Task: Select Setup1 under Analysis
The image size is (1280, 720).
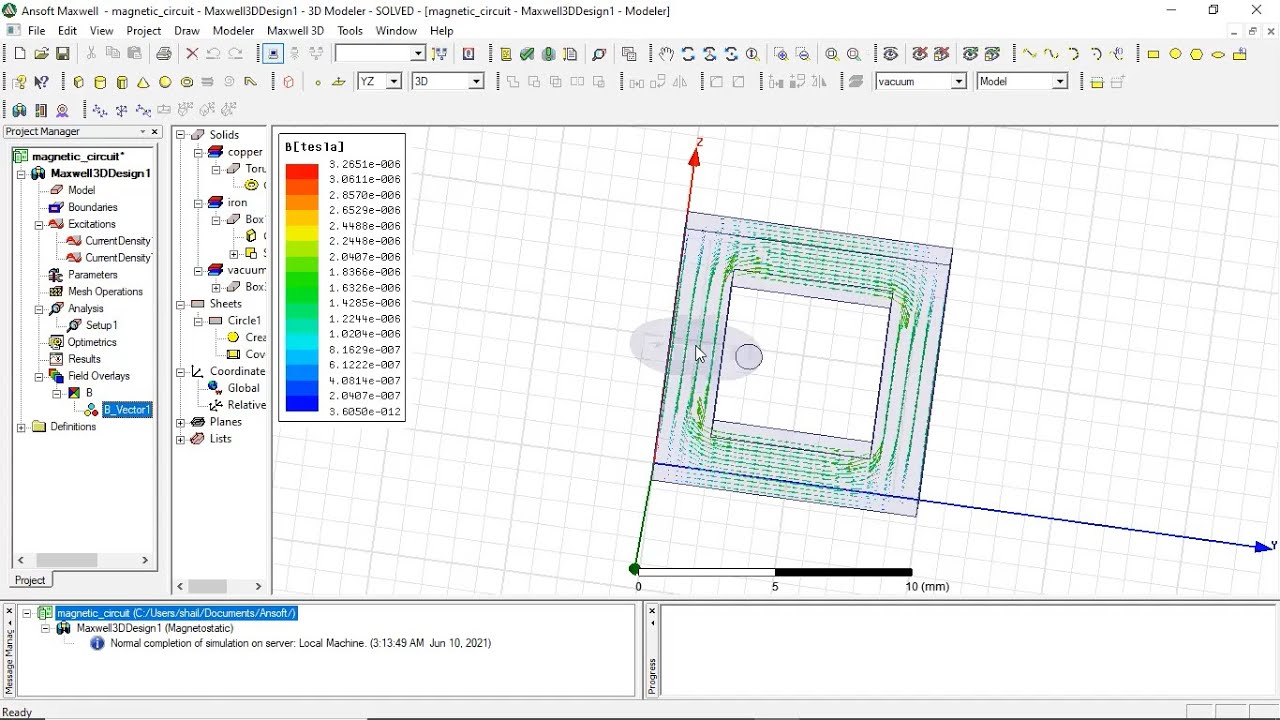Action: coord(101,325)
